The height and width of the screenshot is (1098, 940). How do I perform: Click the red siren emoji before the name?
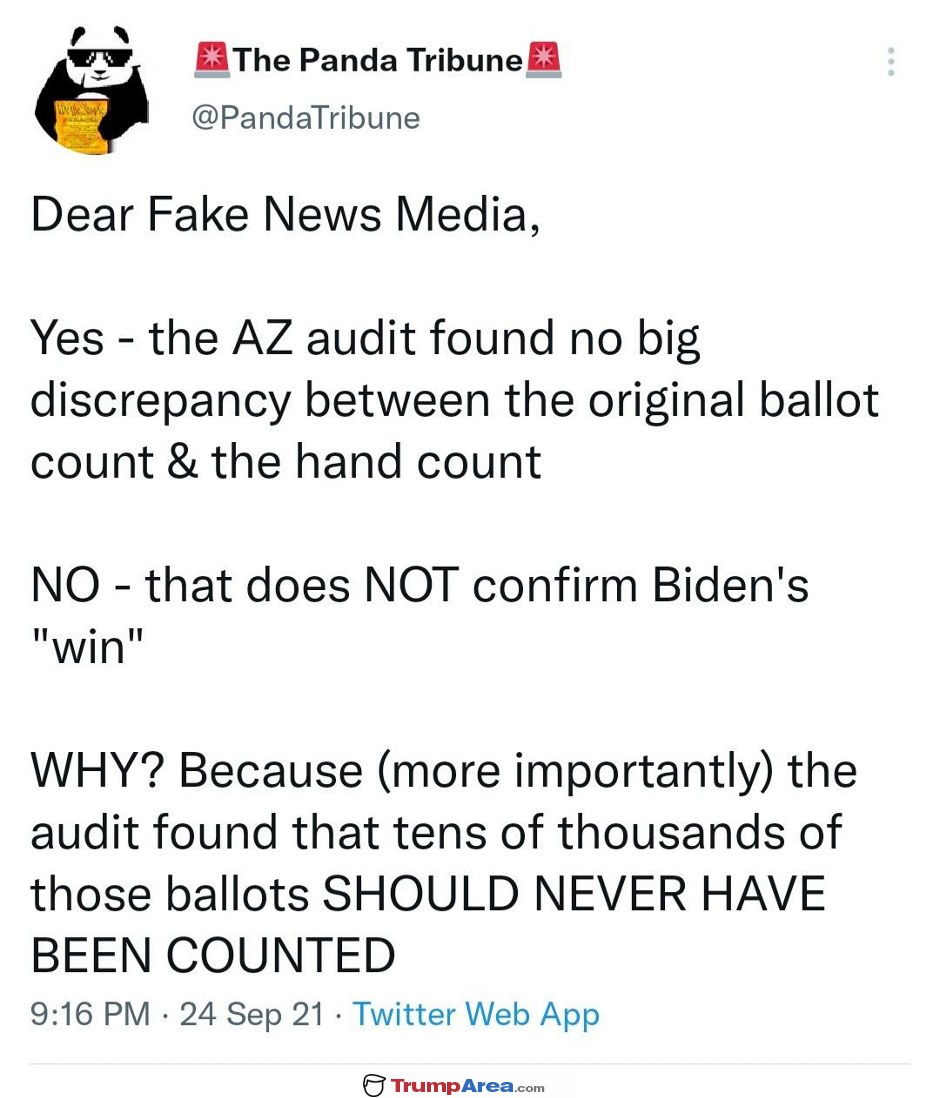click(212, 60)
